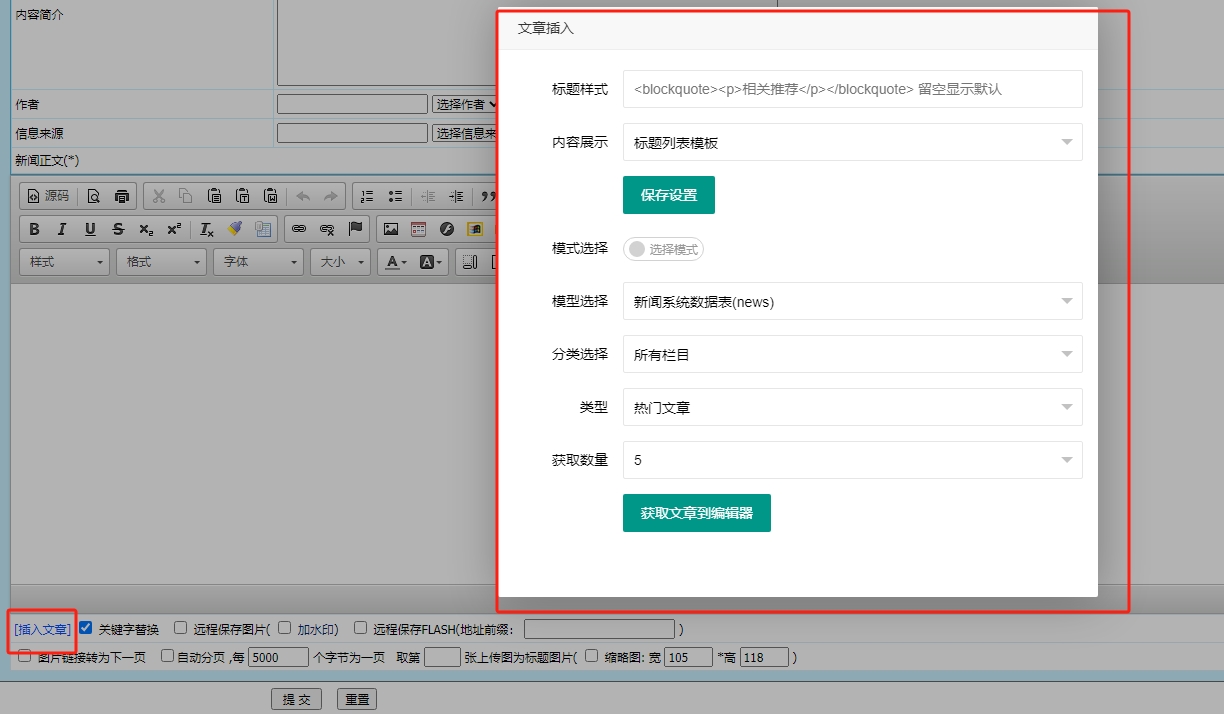The height and width of the screenshot is (714, 1224).
Task: Apply italic formatting in the editor
Action: (x=62, y=229)
